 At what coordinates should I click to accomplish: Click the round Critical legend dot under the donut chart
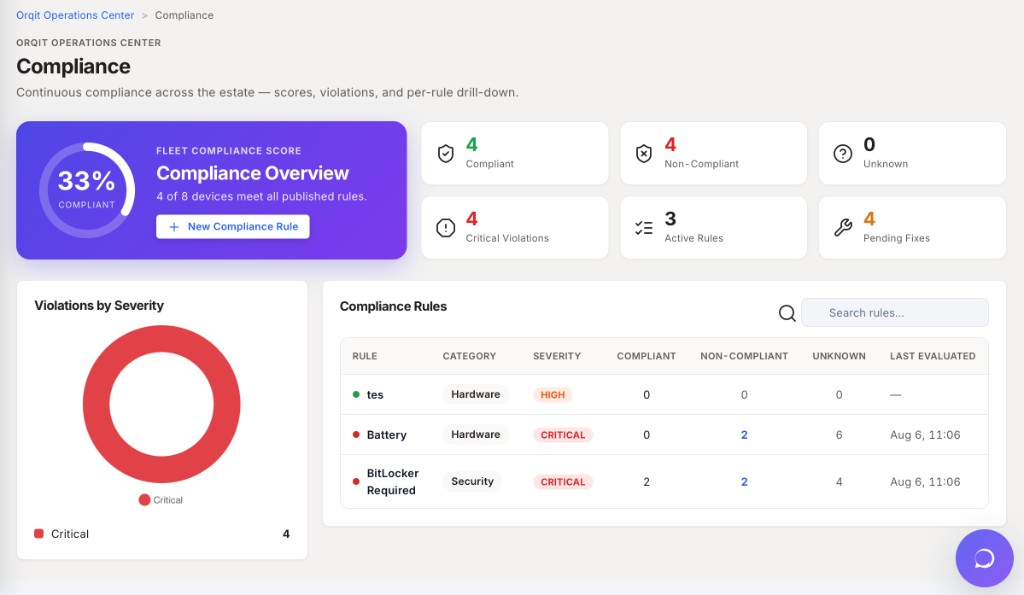(x=144, y=500)
